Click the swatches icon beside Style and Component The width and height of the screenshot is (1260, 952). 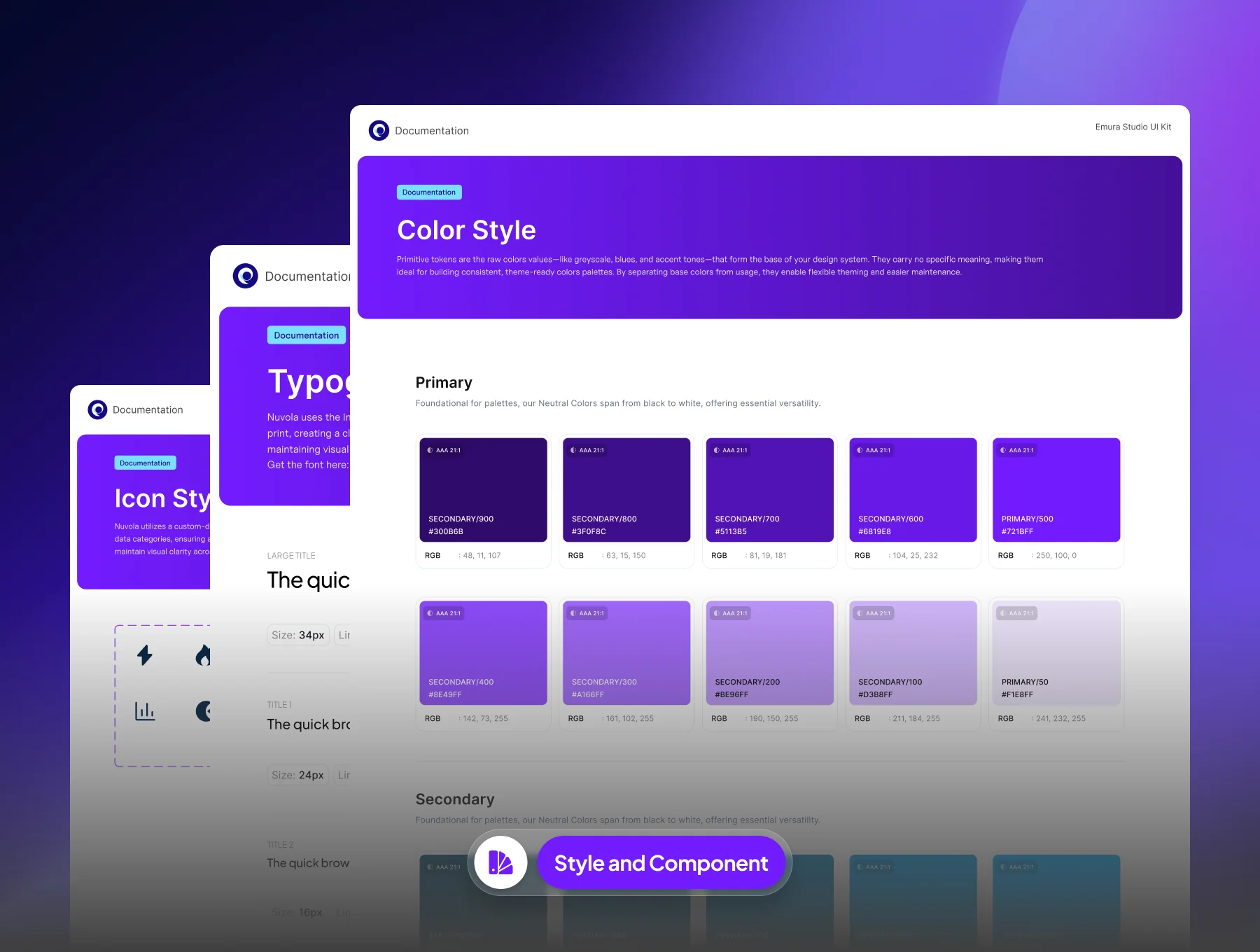500,862
